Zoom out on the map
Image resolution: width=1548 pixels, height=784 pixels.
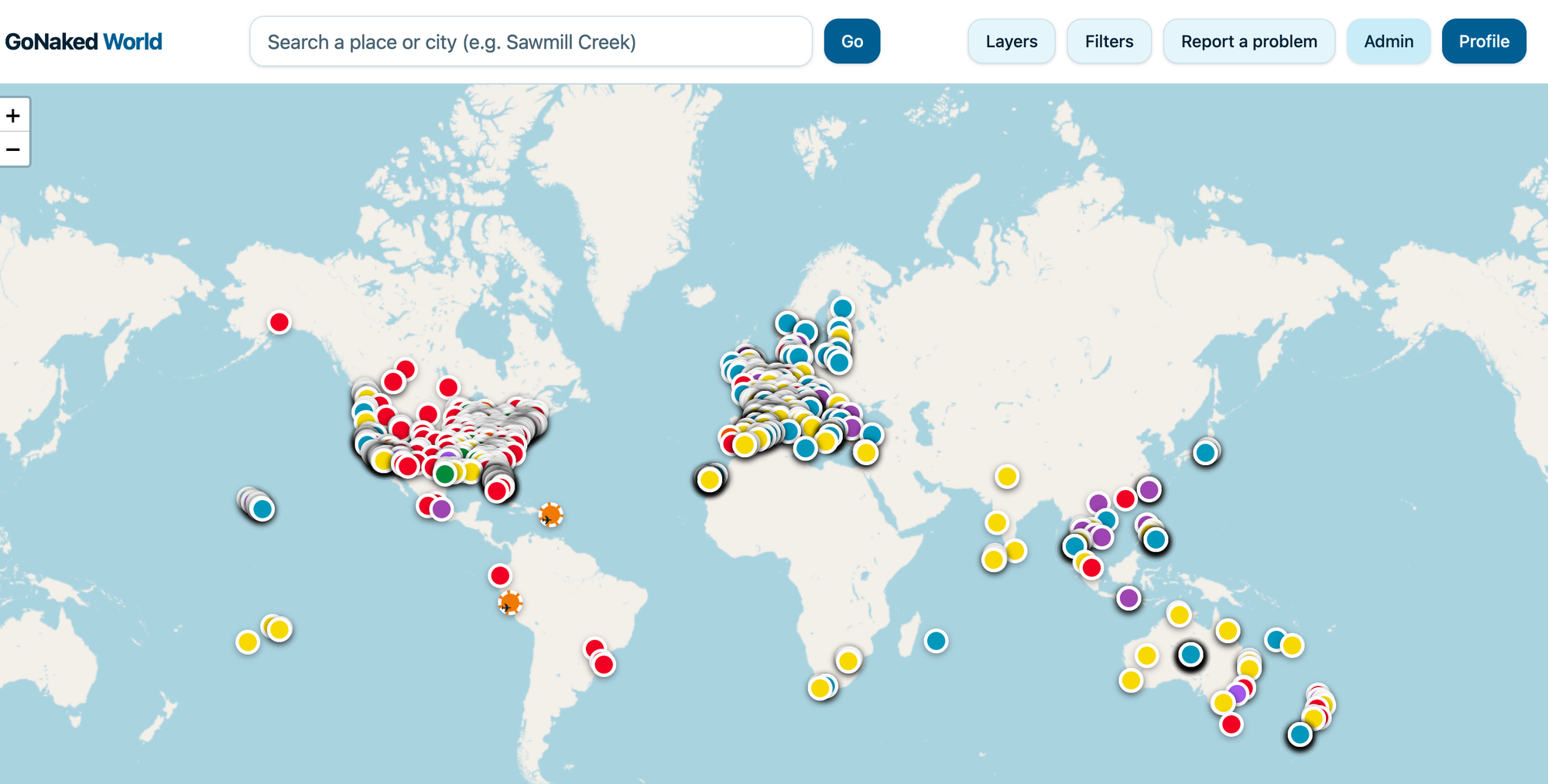click(13, 149)
